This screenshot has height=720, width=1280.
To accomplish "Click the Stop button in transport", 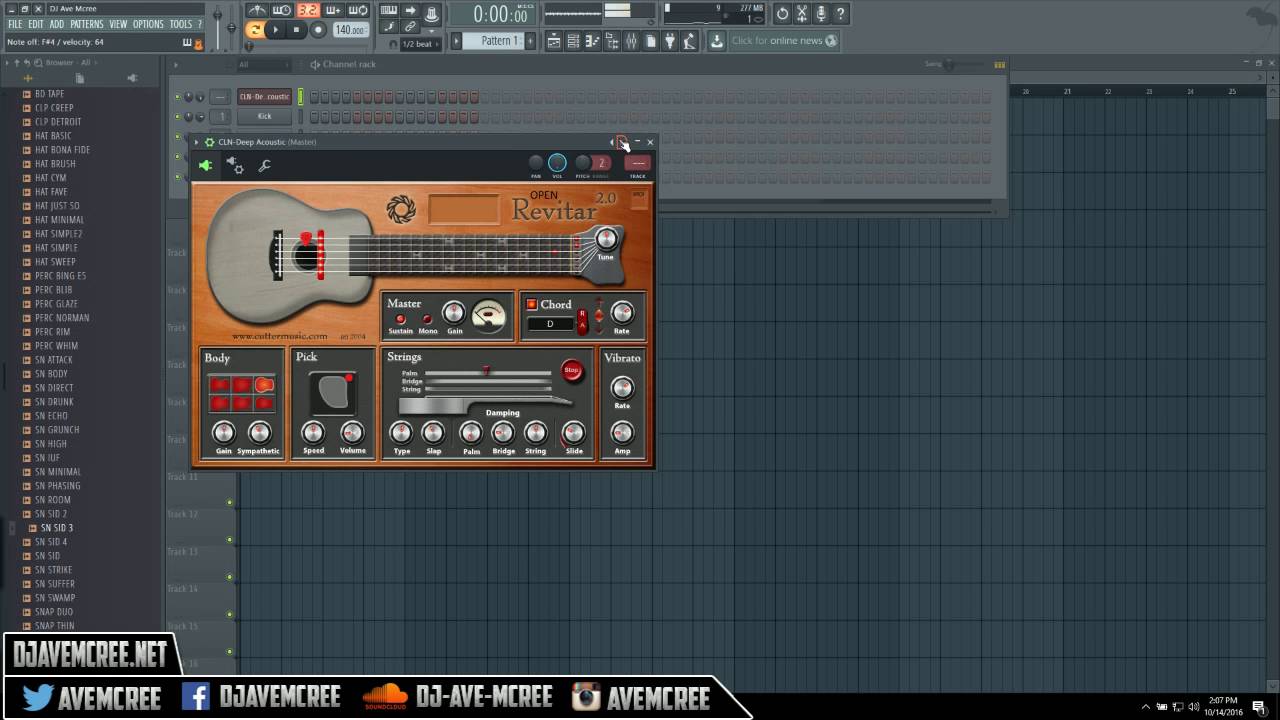I will pyautogui.click(x=296, y=30).
